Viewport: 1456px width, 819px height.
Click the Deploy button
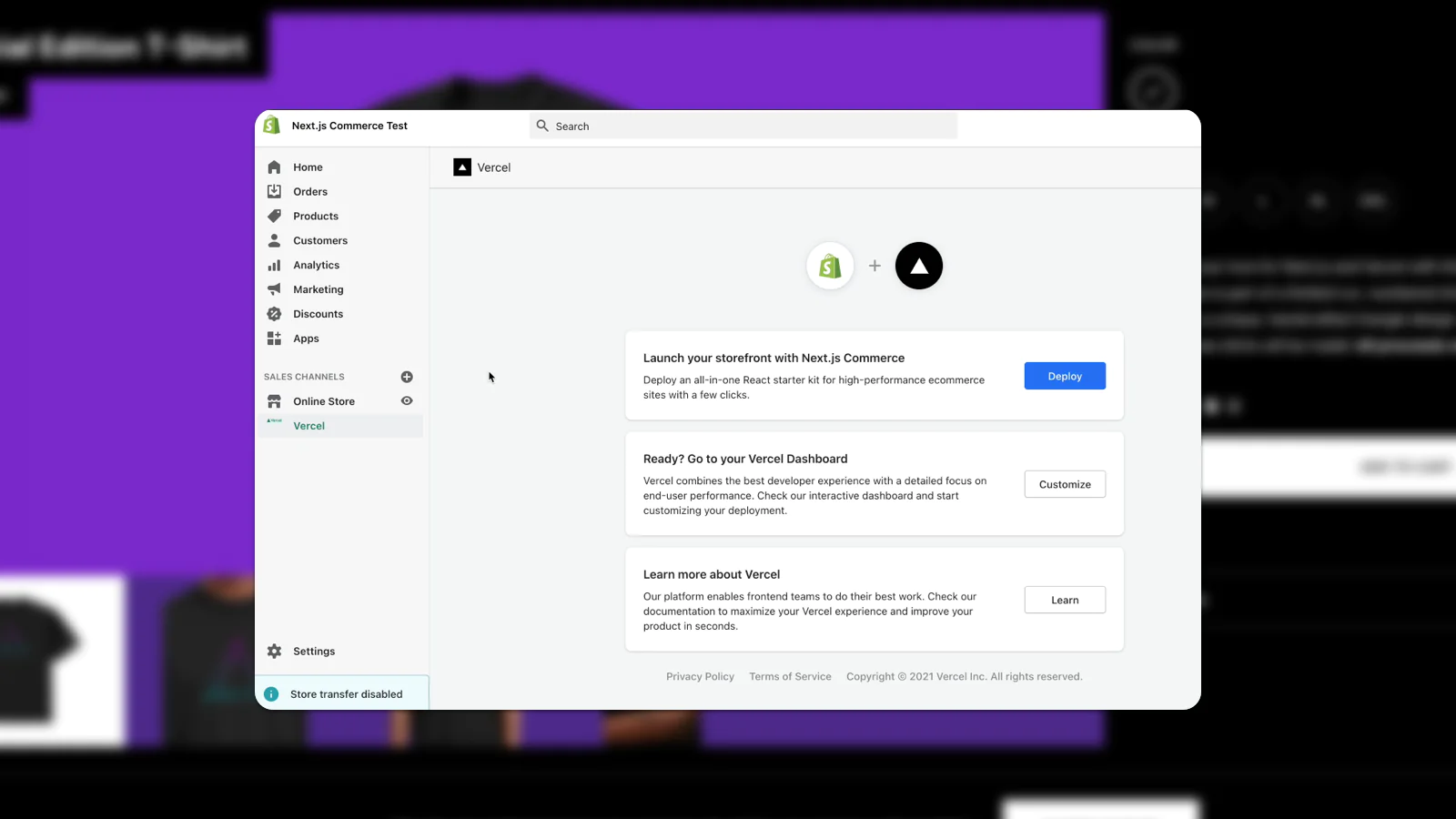1065,376
